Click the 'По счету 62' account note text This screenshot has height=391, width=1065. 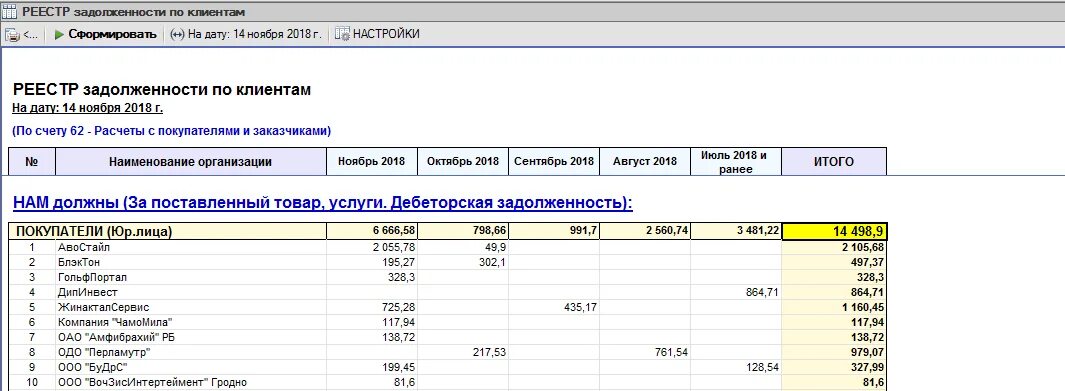[x=171, y=130]
